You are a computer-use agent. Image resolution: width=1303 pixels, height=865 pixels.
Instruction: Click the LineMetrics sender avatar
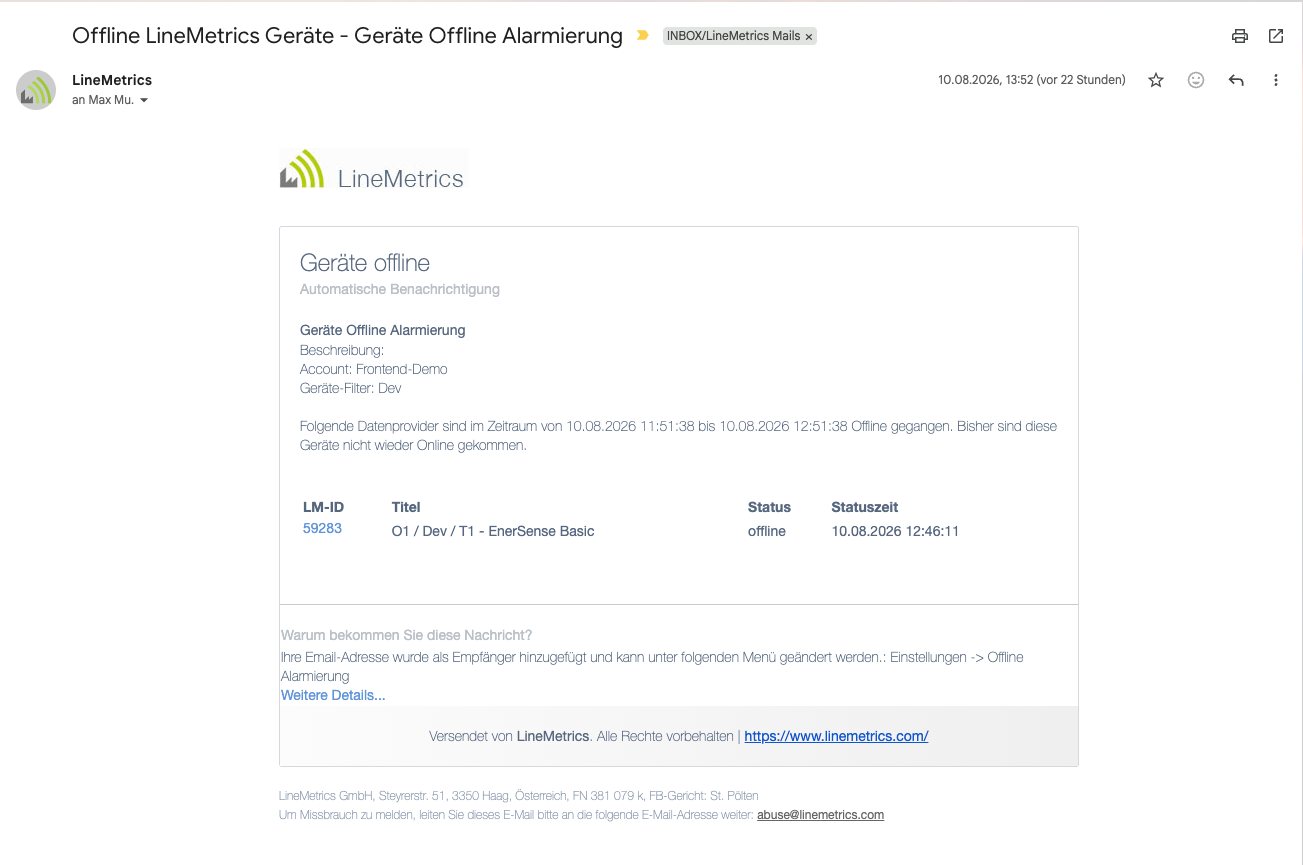point(36,90)
